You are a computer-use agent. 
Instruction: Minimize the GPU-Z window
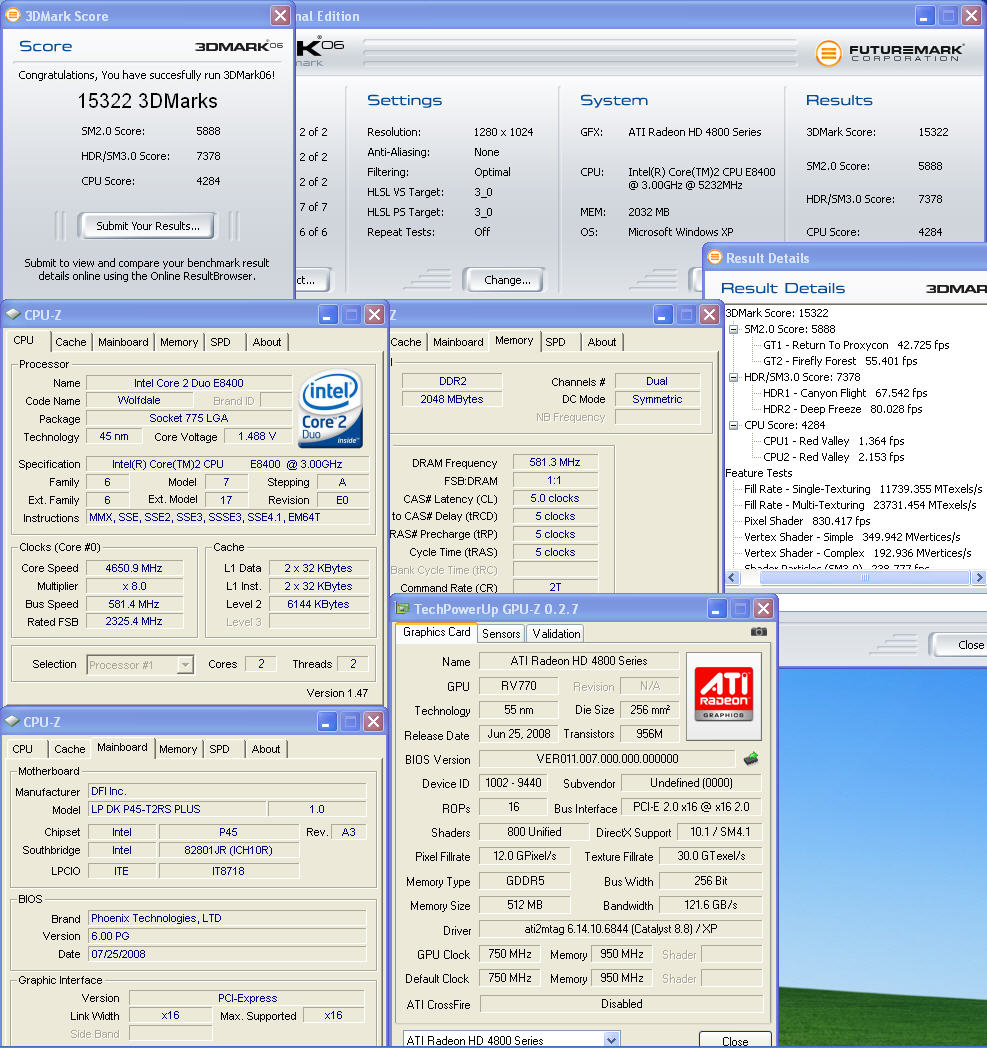(x=715, y=608)
